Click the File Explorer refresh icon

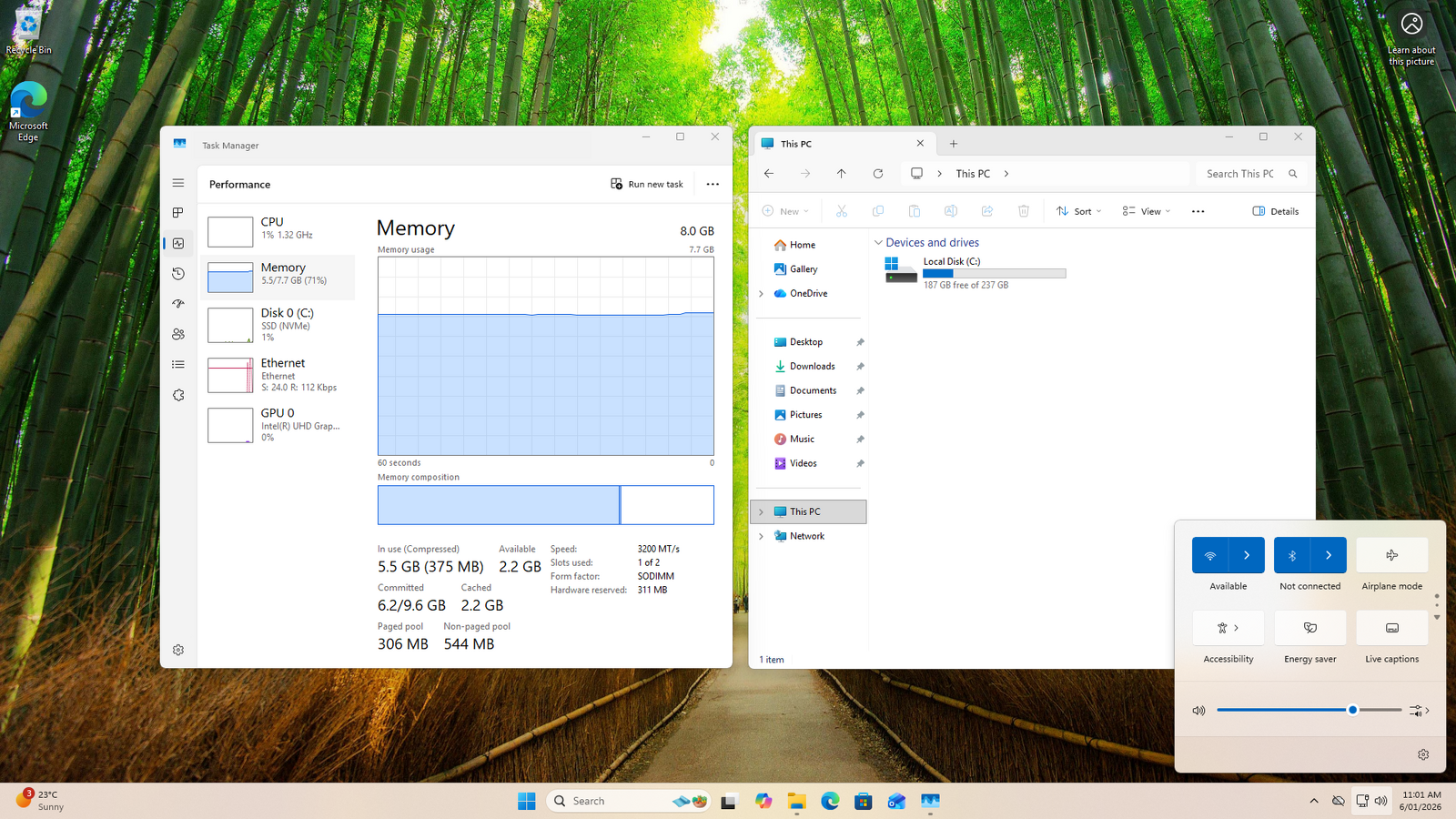(878, 174)
